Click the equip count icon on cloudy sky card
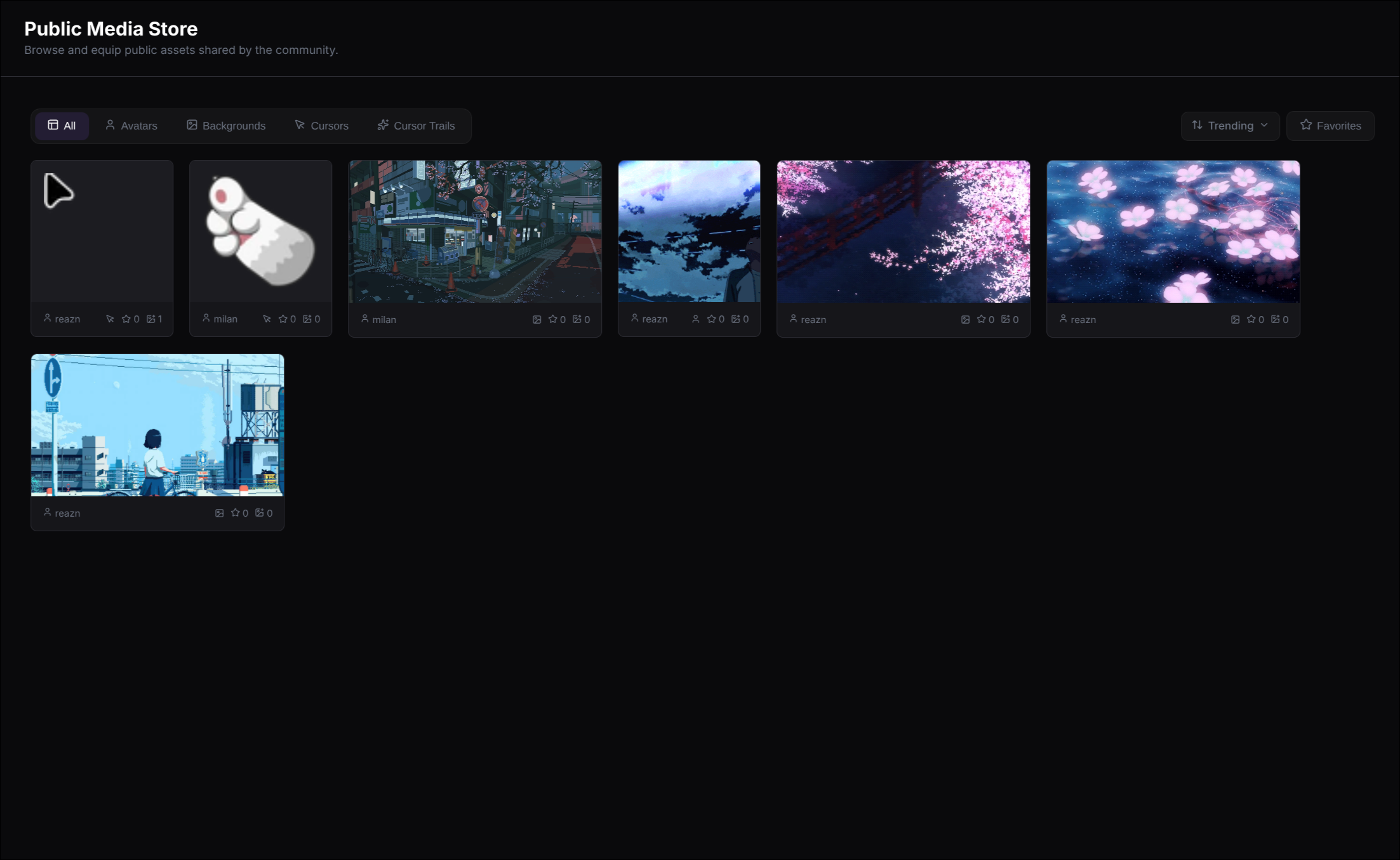The width and height of the screenshot is (1400, 860). click(x=736, y=319)
